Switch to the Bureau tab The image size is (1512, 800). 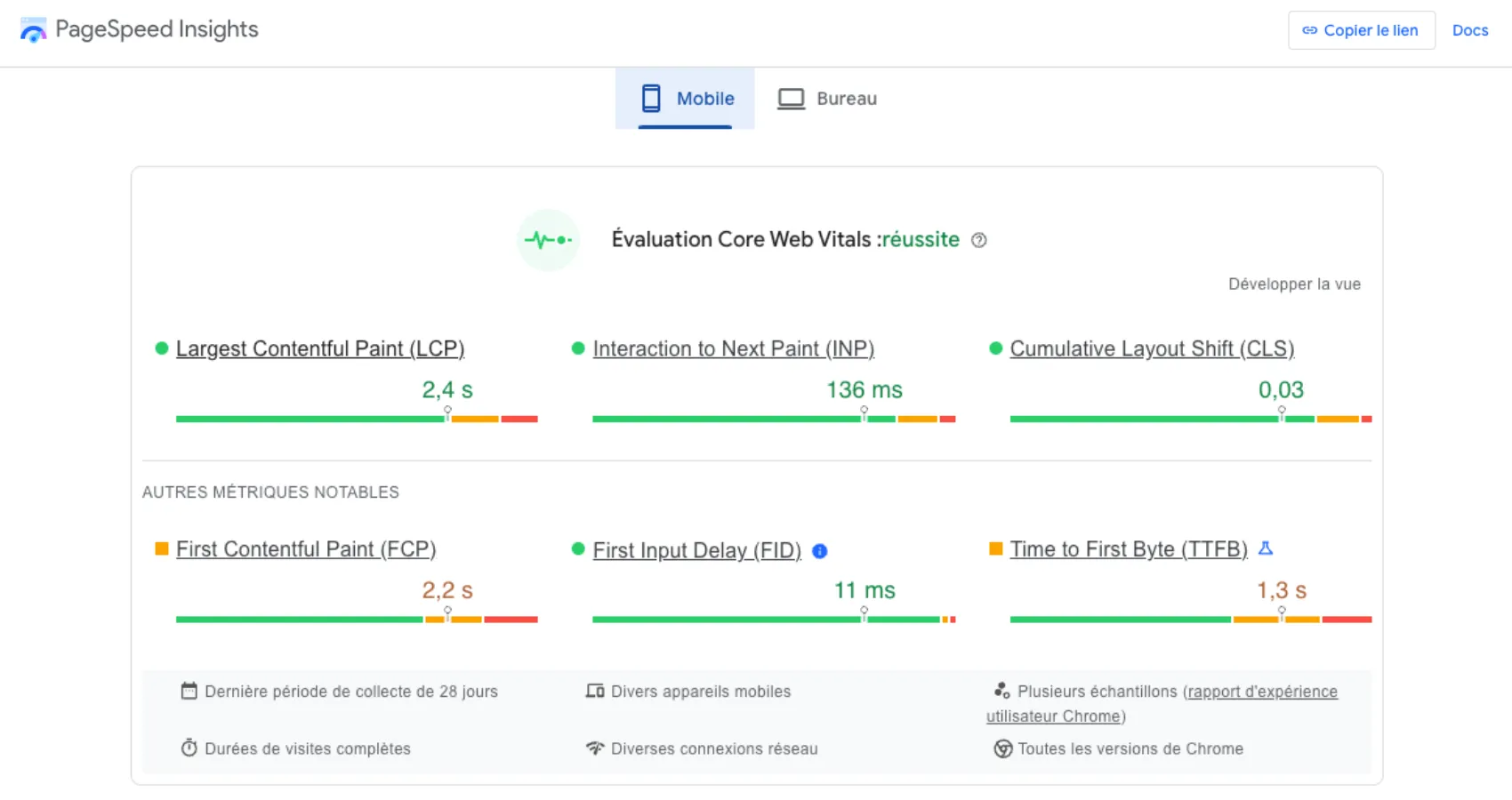pyautogui.click(x=826, y=98)
